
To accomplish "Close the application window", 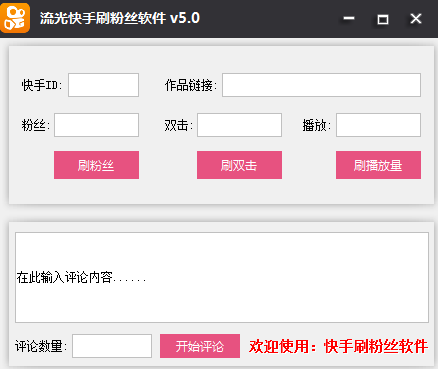I will coord(416,18).
